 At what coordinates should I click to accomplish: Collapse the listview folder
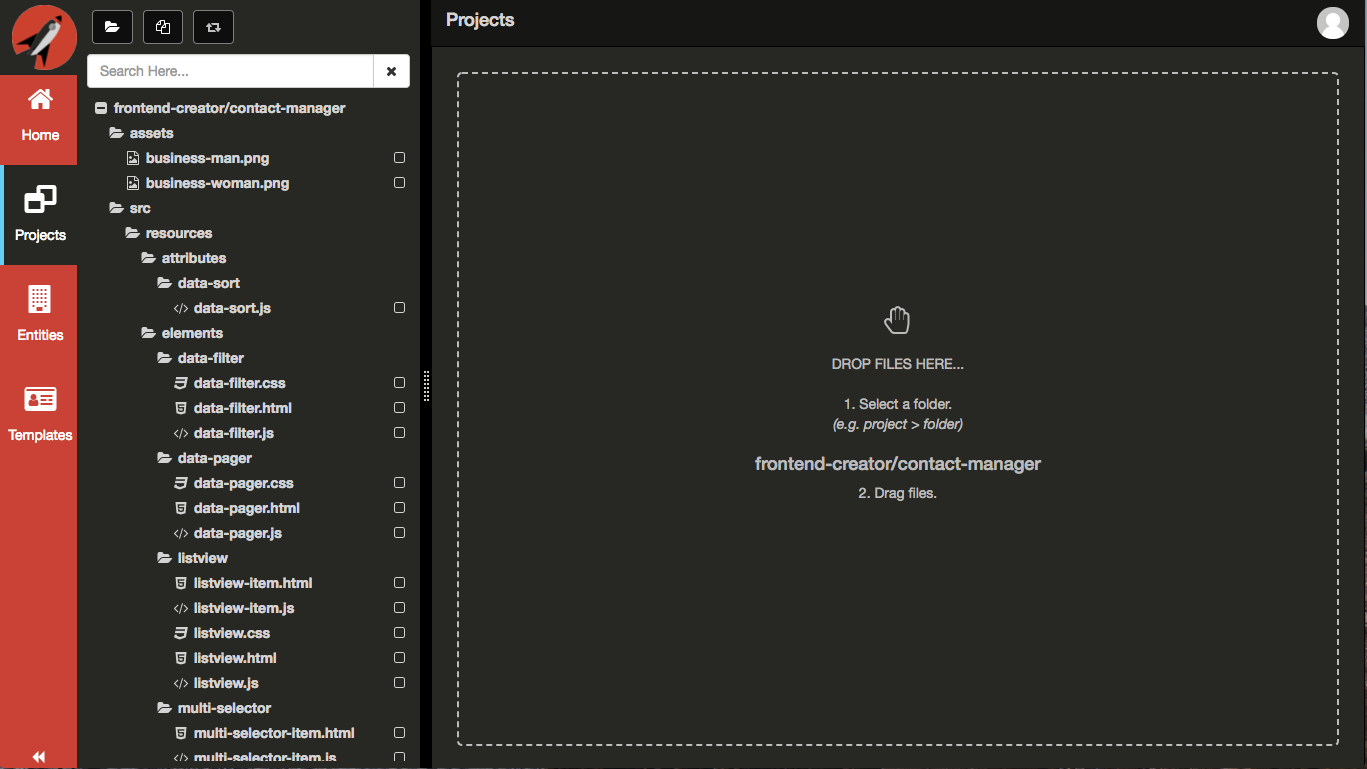(164, 558)
